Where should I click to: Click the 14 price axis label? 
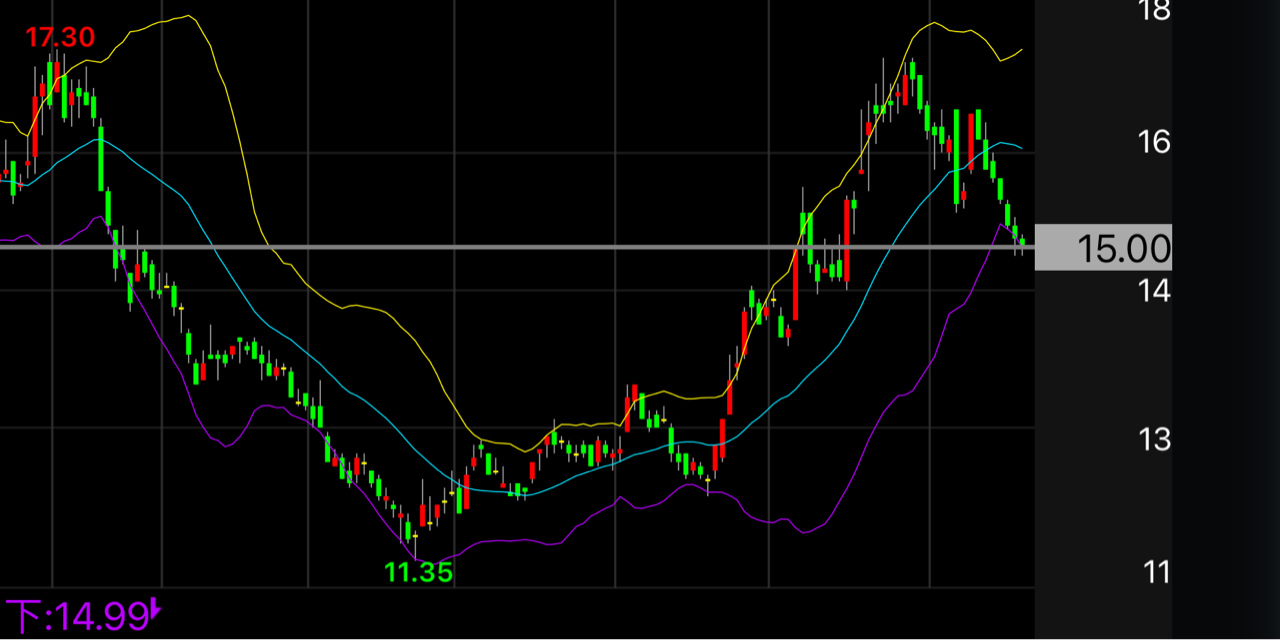pos(1153,290)
